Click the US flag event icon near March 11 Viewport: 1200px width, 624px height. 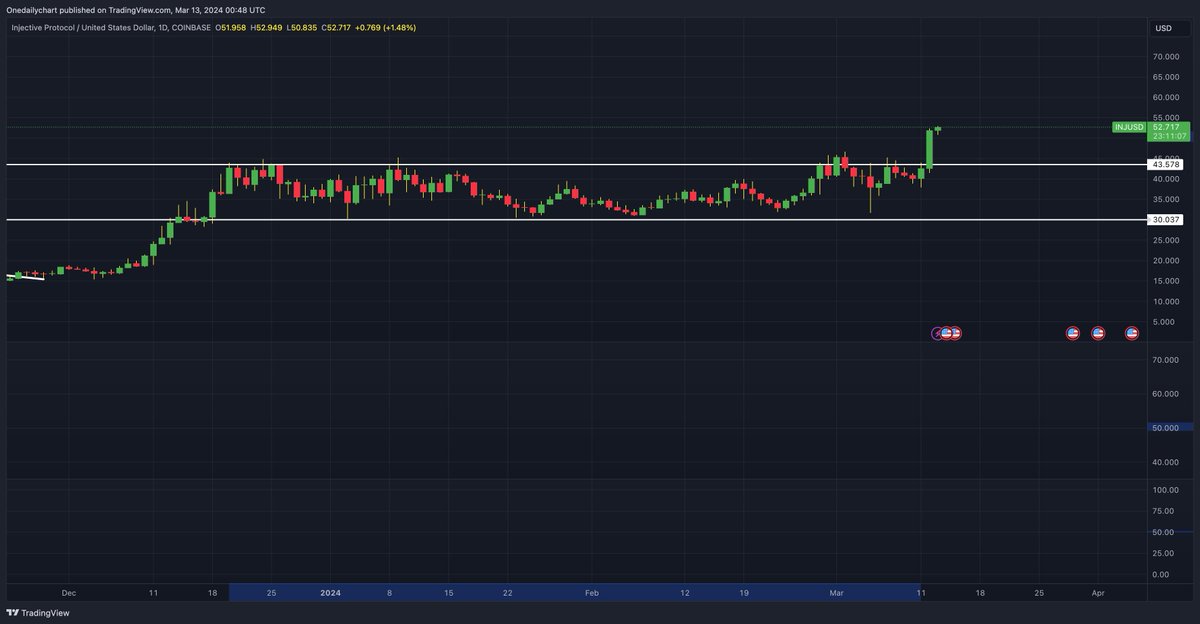coord(946,333)
